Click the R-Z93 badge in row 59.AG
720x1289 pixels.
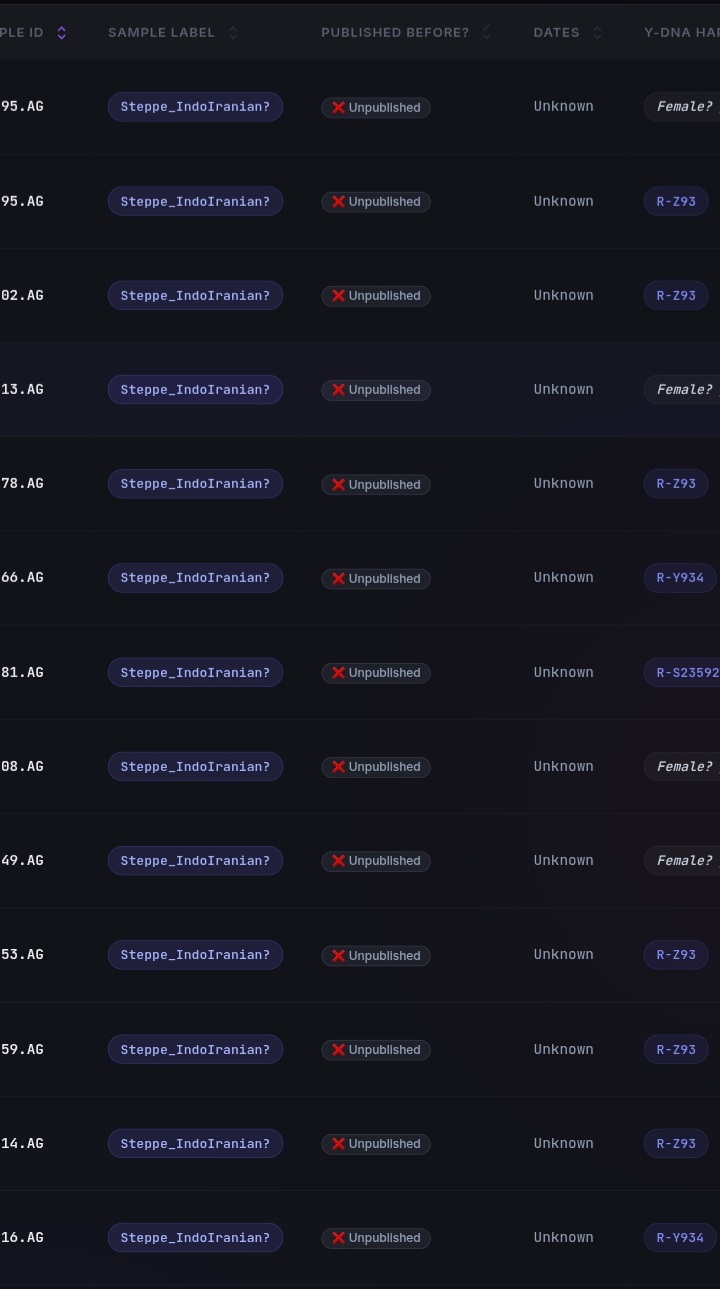point(676,1049)
